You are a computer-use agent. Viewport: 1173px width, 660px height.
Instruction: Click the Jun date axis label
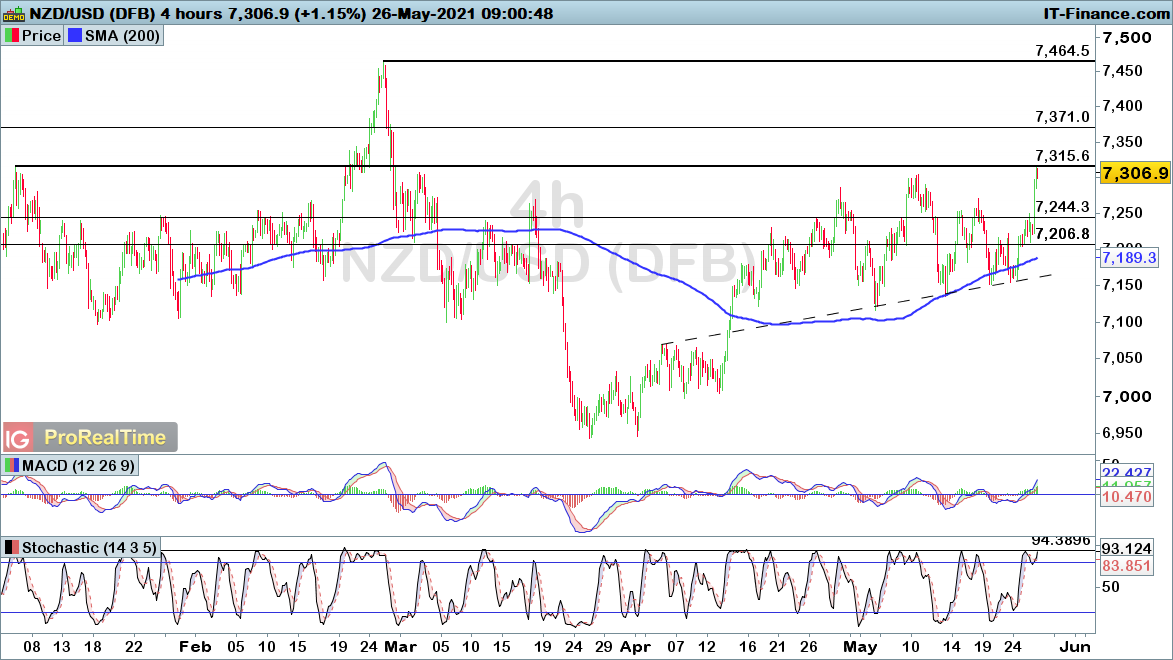(x=1075, y=647)
